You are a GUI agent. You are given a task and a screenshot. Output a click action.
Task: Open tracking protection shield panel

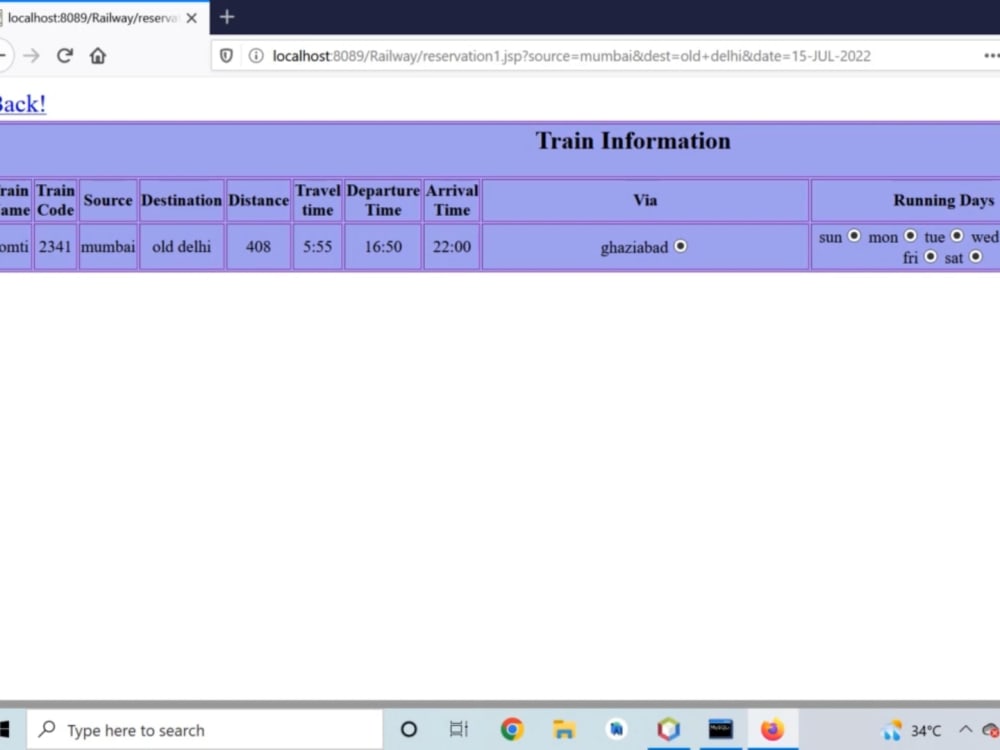tap(226, 56)
